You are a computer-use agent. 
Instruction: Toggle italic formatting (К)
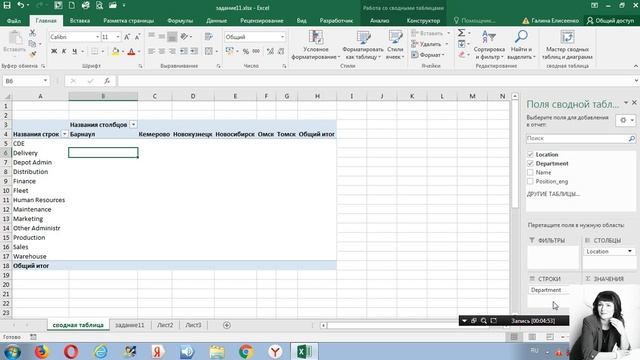(64, 51)
